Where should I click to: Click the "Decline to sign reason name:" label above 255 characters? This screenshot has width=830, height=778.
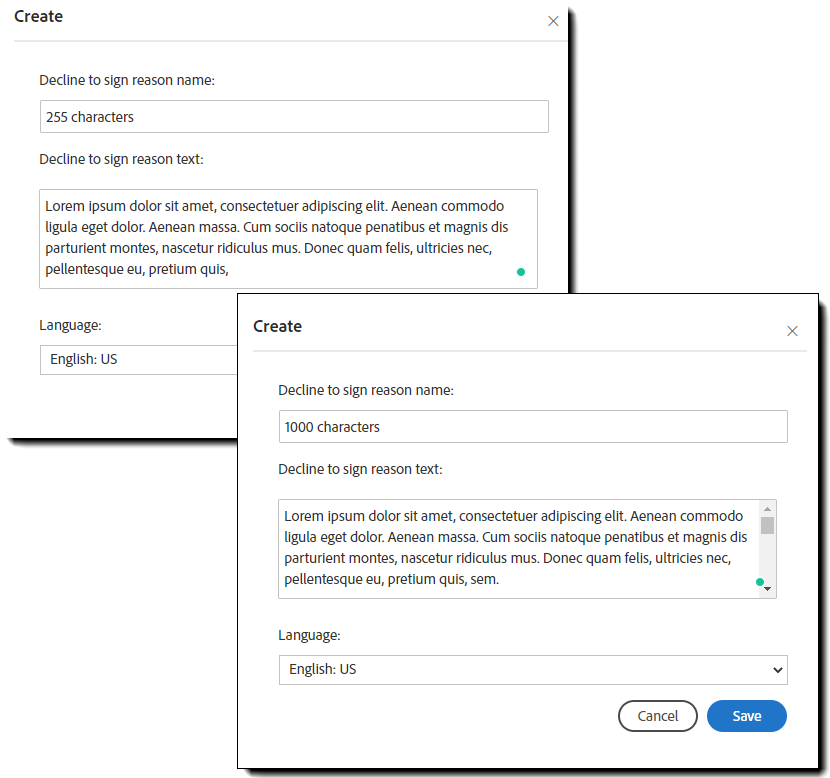pos(127,80)
